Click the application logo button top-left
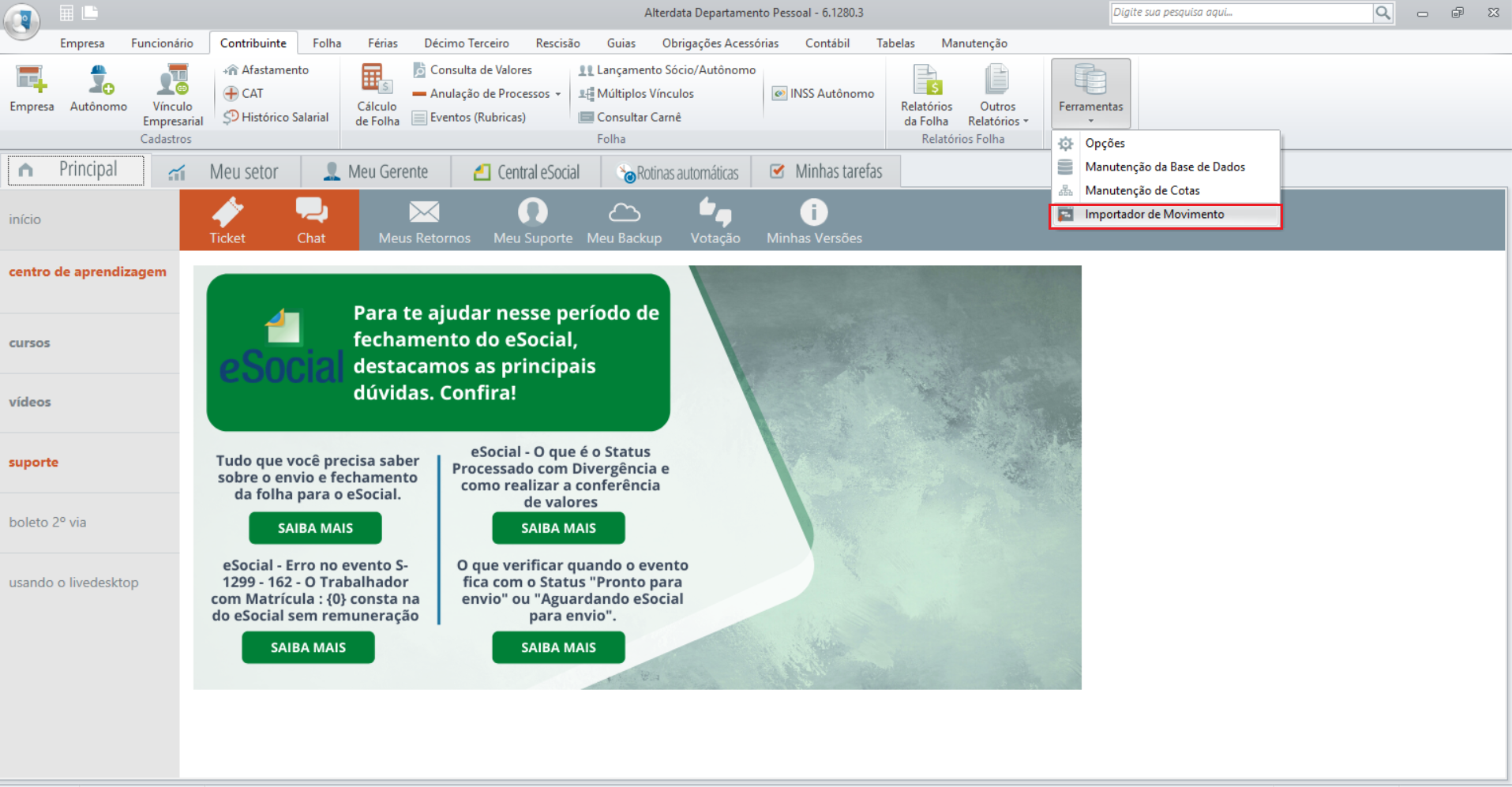The image size is (1512, 787). (22, 21)
